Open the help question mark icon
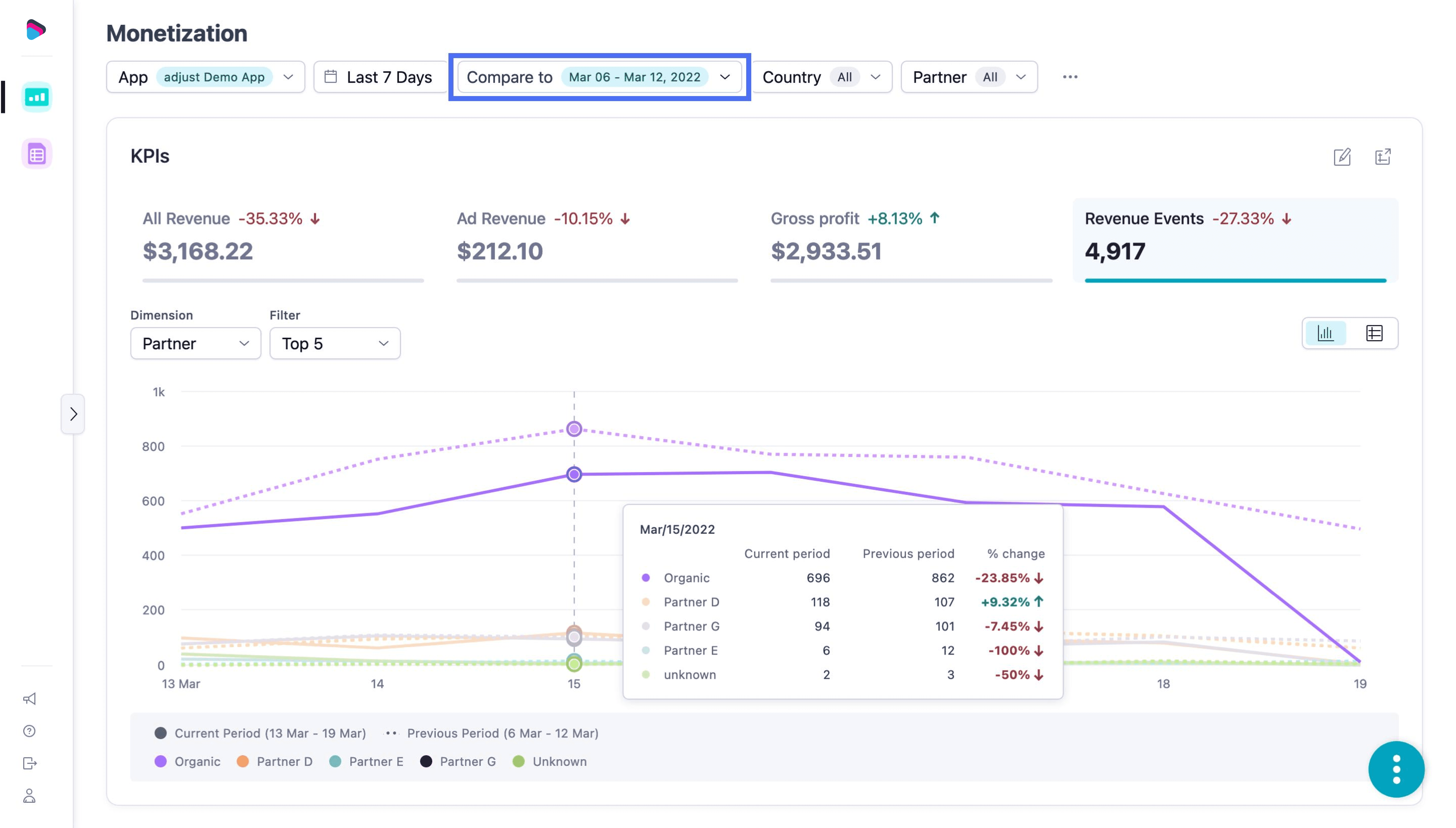The width and height of the screenshot is (1456, 828). (30, 731)
